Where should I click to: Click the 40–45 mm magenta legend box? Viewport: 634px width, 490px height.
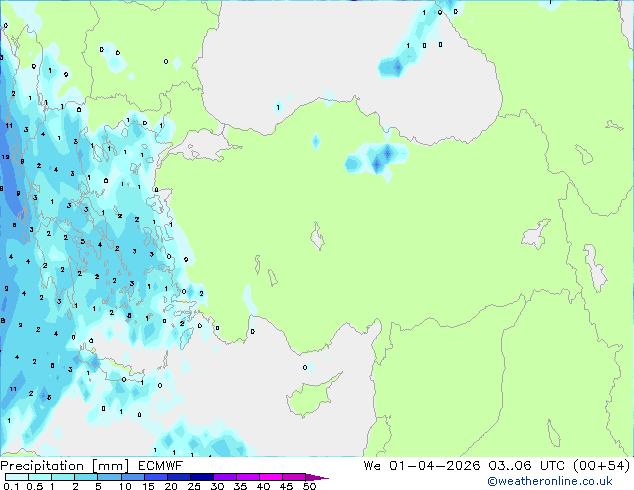(271, 477)
